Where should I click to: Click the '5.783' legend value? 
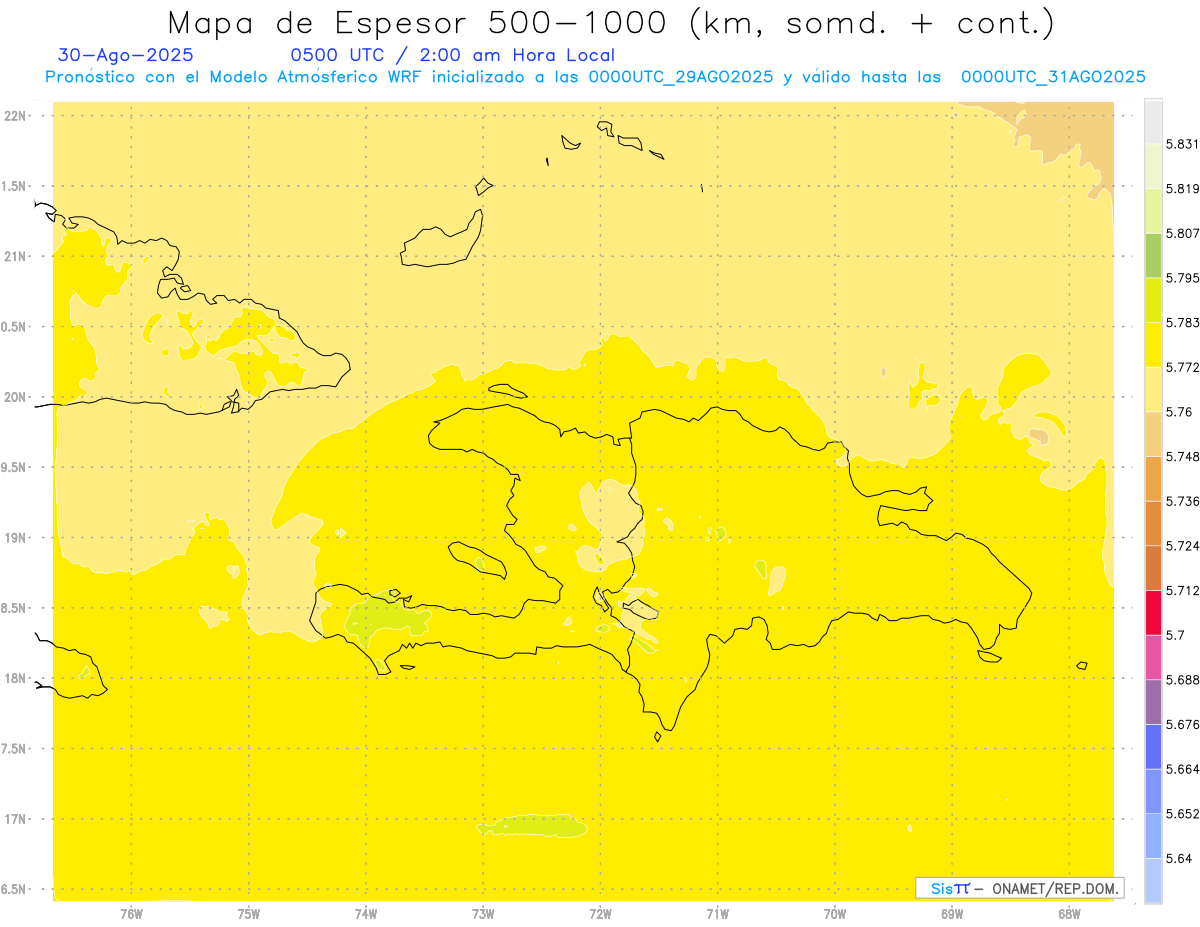tap(1182, 323)
